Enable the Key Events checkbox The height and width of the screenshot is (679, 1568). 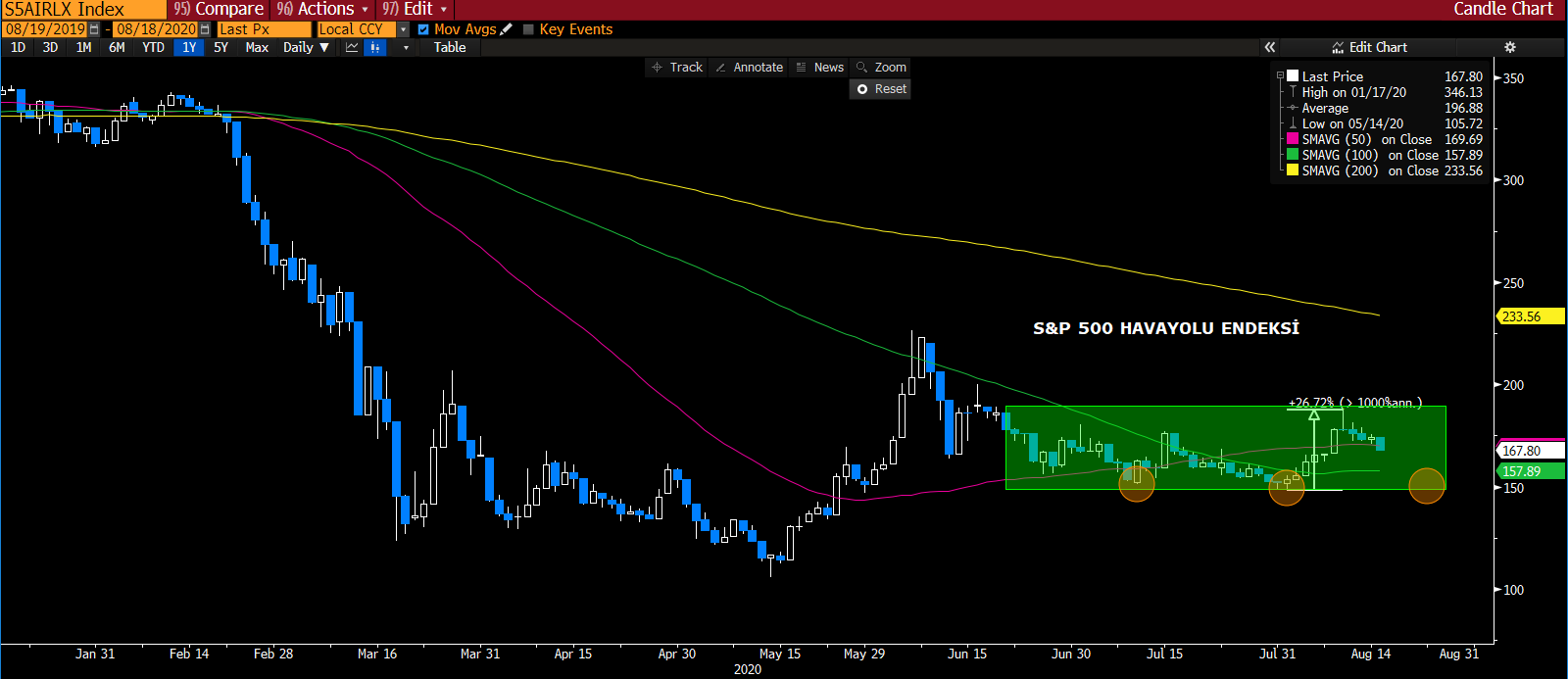[528, 29]
